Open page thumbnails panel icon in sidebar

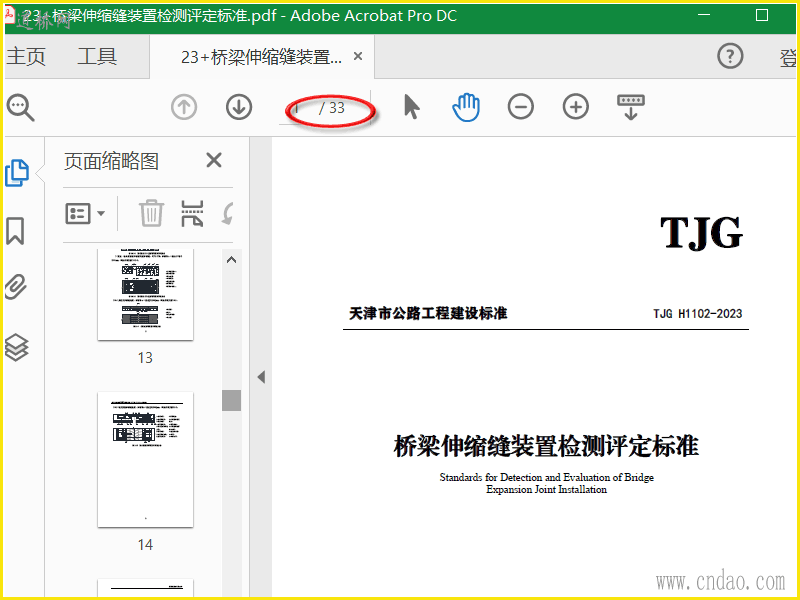tap(17, 173)
